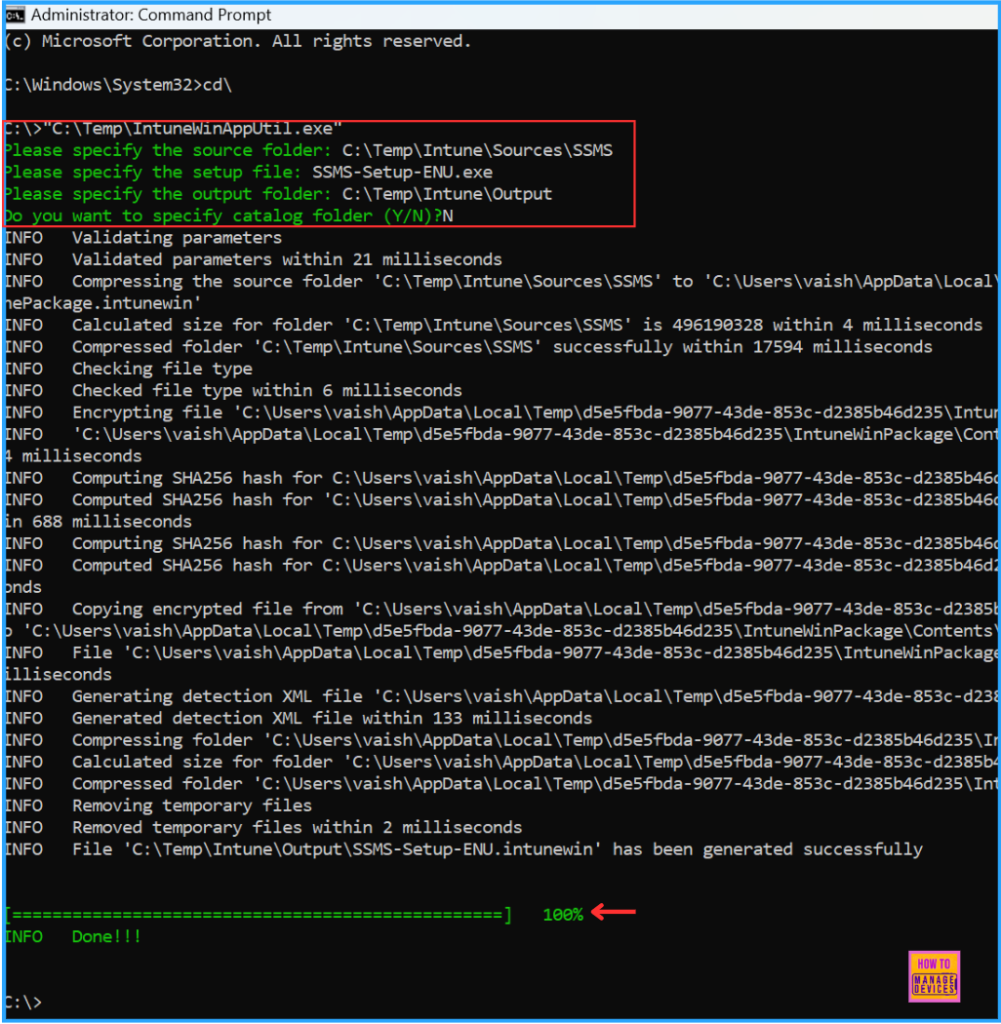
Task: Click the IntuneWinAppUtil.exe command line
Action: pyautogui.click(x=174, y=129)
